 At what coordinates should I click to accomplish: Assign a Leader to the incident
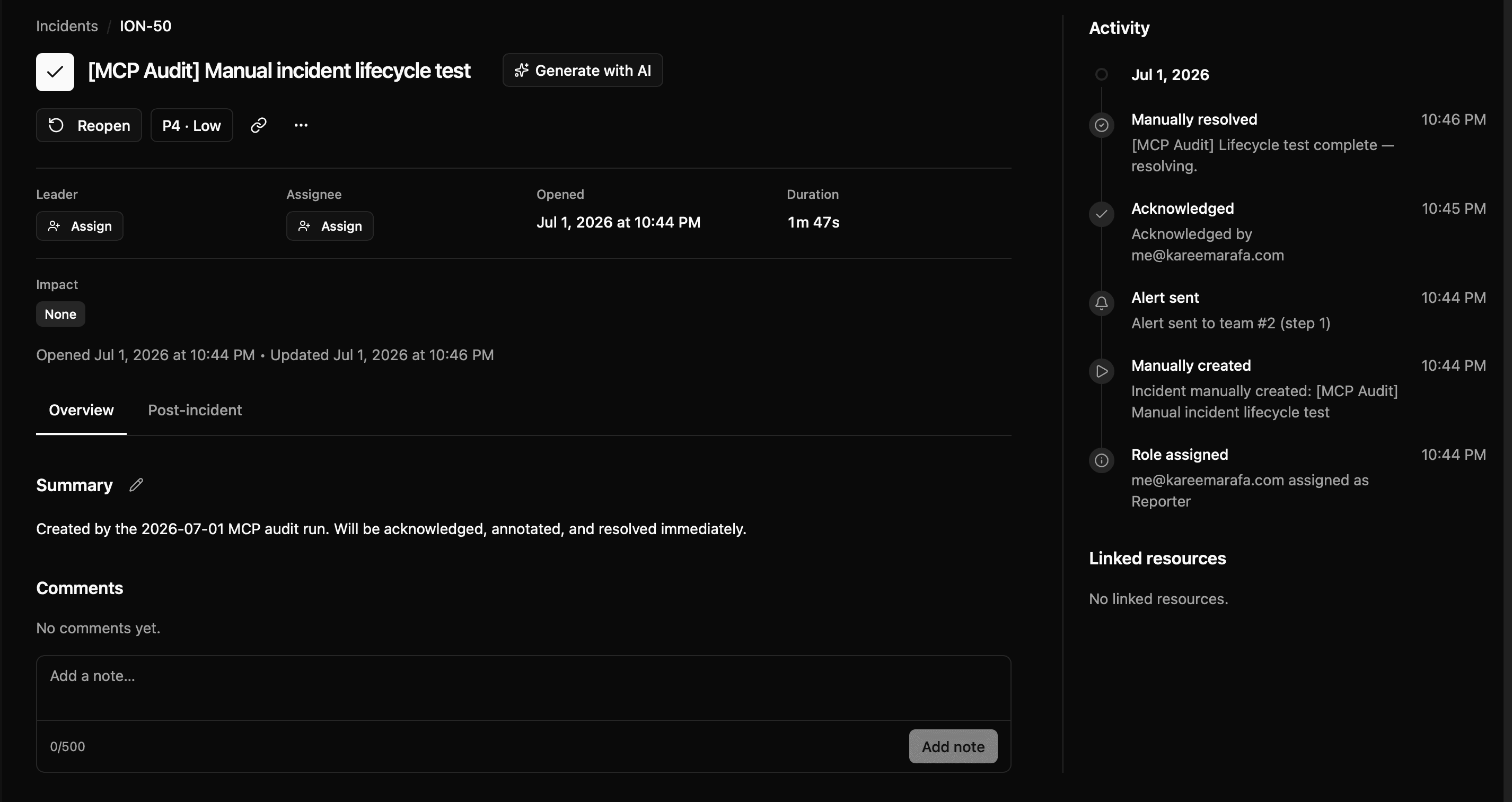click(x=79, y=226)
